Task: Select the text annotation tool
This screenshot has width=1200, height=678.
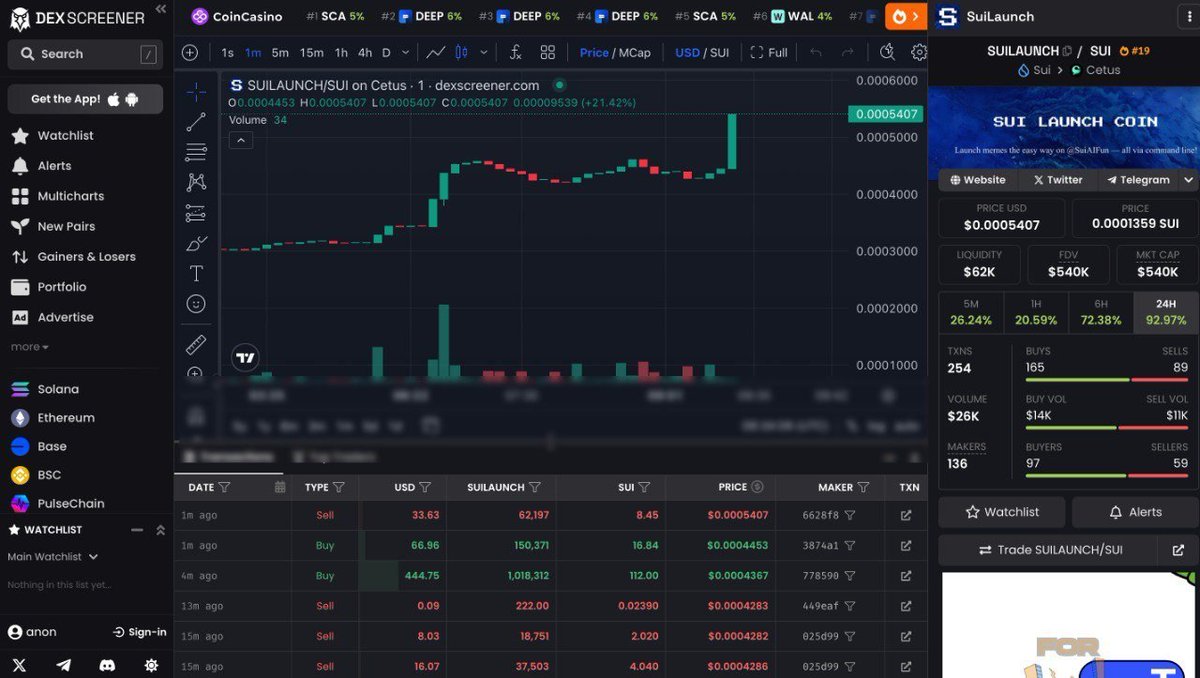Action: pos(196,273)
